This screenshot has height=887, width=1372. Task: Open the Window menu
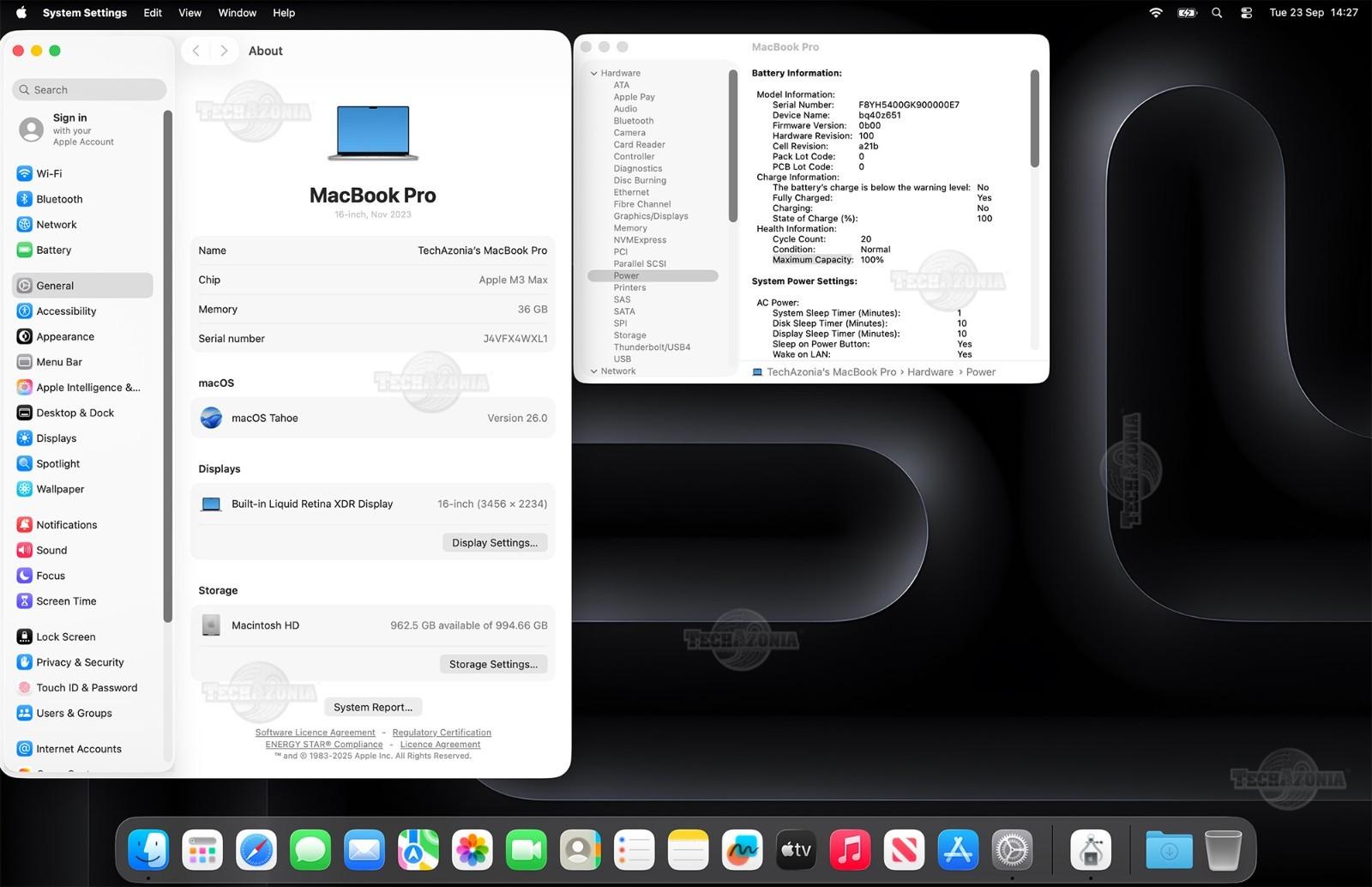[238, 13]
